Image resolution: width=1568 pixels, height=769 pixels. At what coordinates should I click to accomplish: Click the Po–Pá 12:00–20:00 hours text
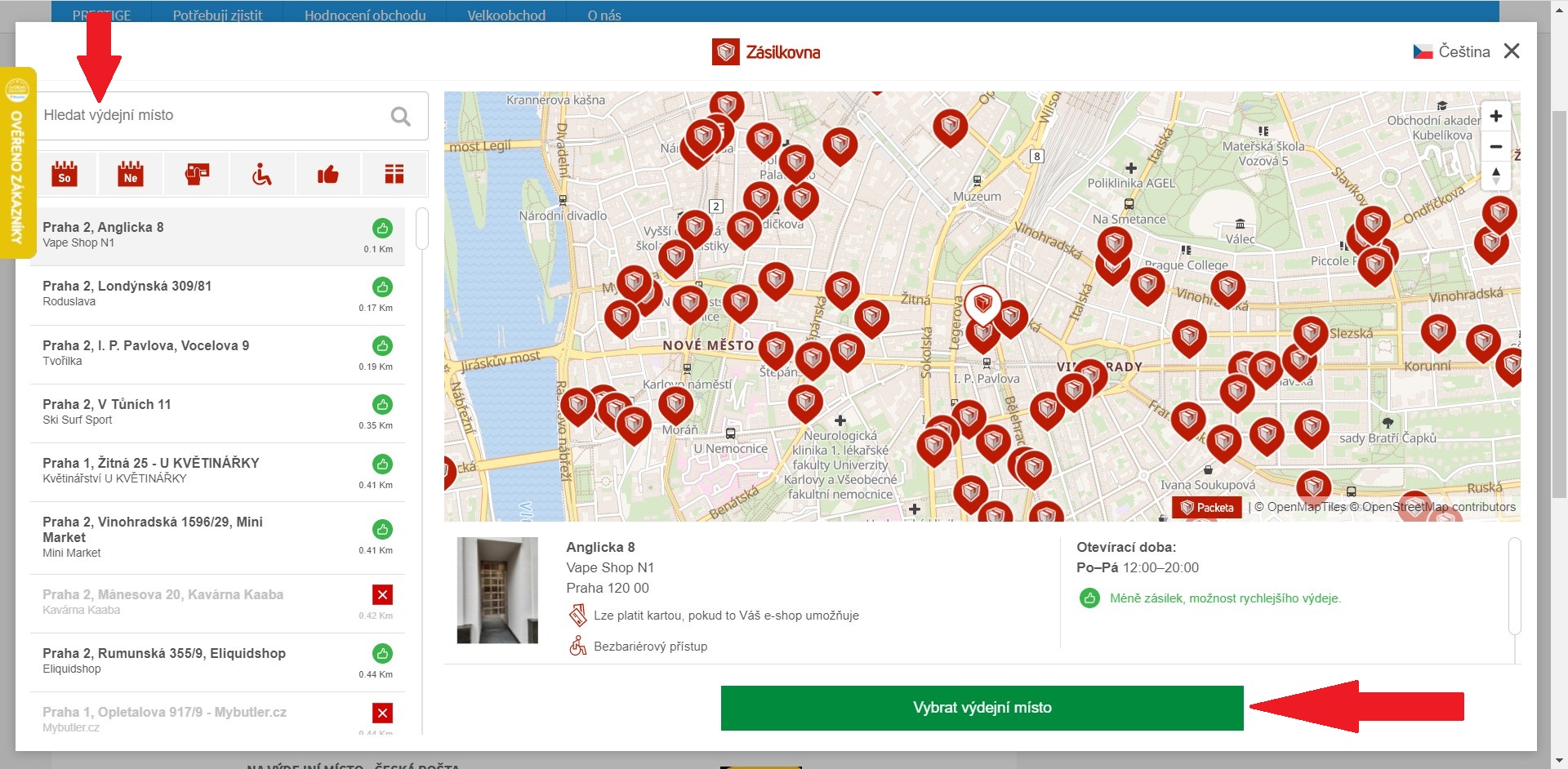click(x=1138, y=567)
